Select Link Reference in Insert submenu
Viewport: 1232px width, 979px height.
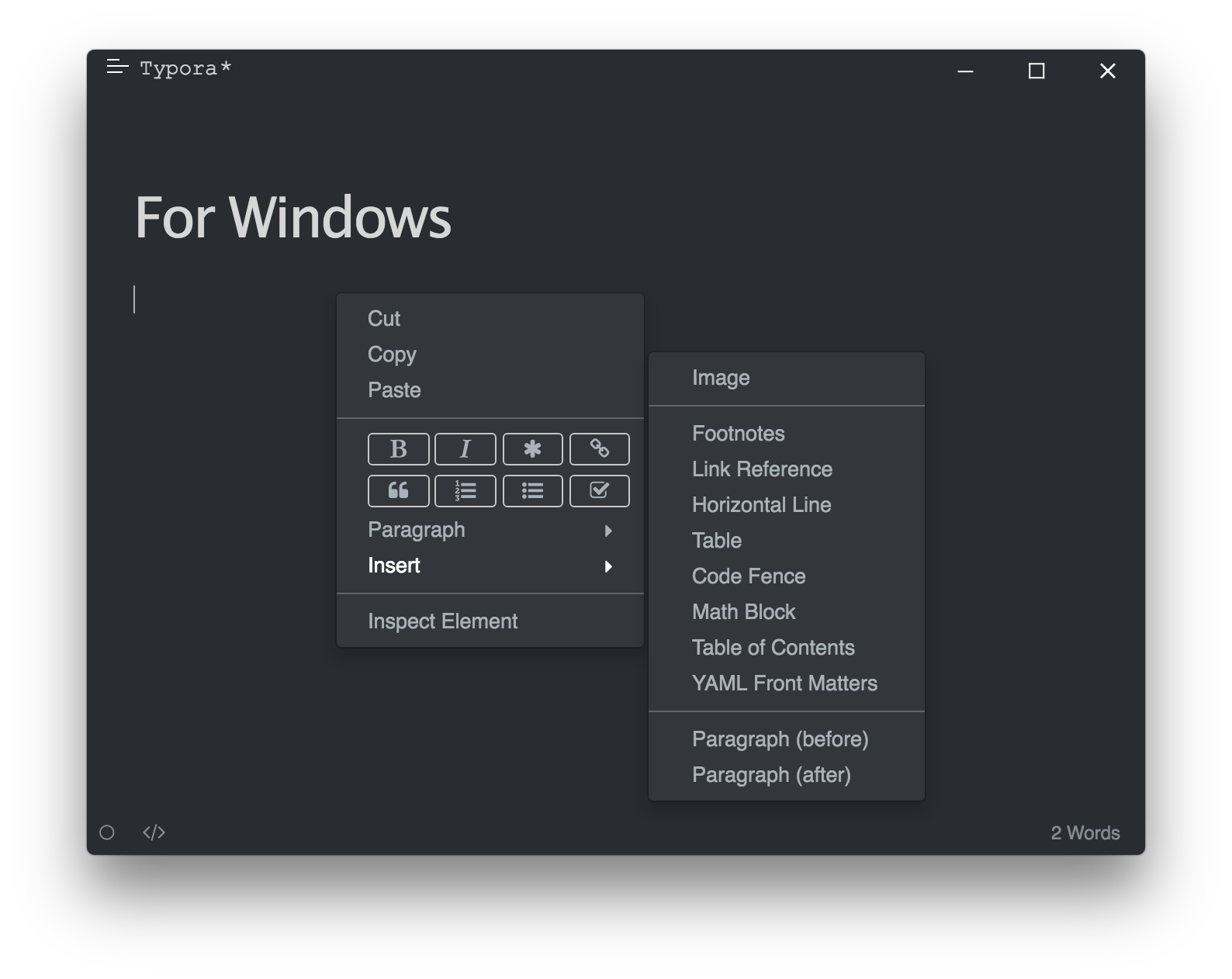click(787, 469)
